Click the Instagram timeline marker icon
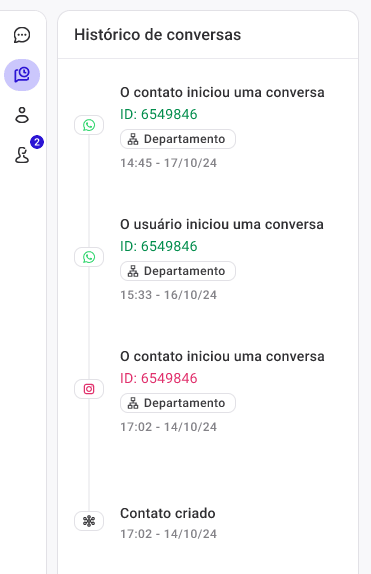The height and width of the screenshot is (574, 371). click(x=89, y=389)
